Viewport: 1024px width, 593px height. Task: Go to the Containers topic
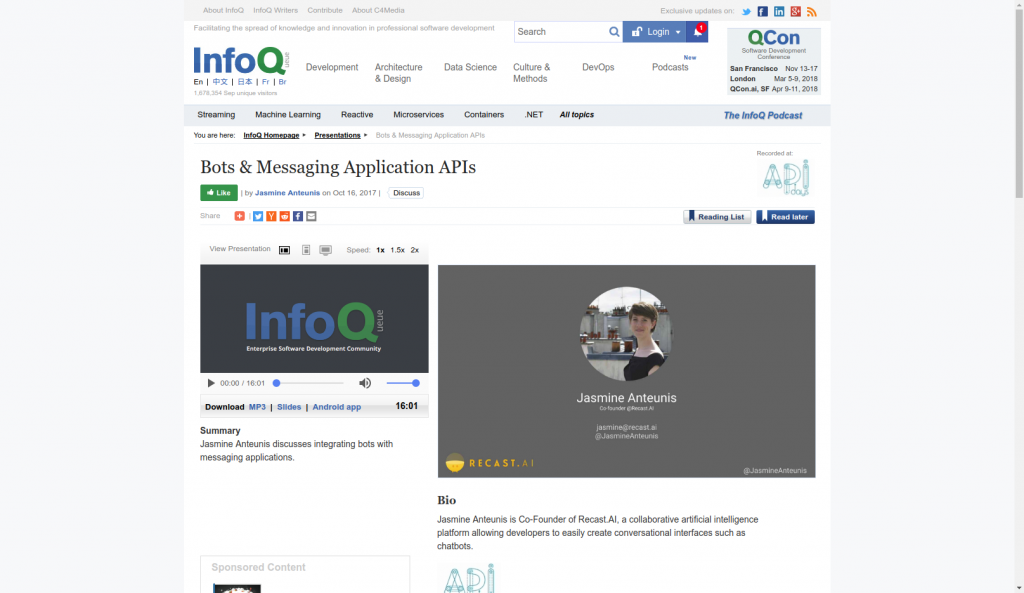coord(484,115)
